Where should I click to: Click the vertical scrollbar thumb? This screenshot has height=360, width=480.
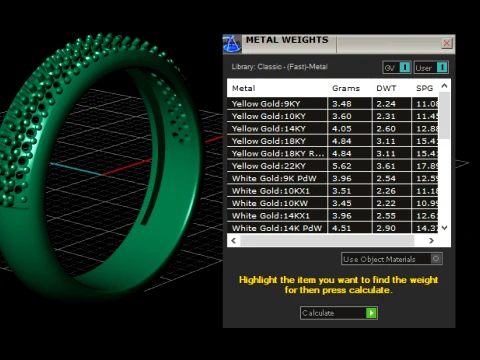point(444,115)
